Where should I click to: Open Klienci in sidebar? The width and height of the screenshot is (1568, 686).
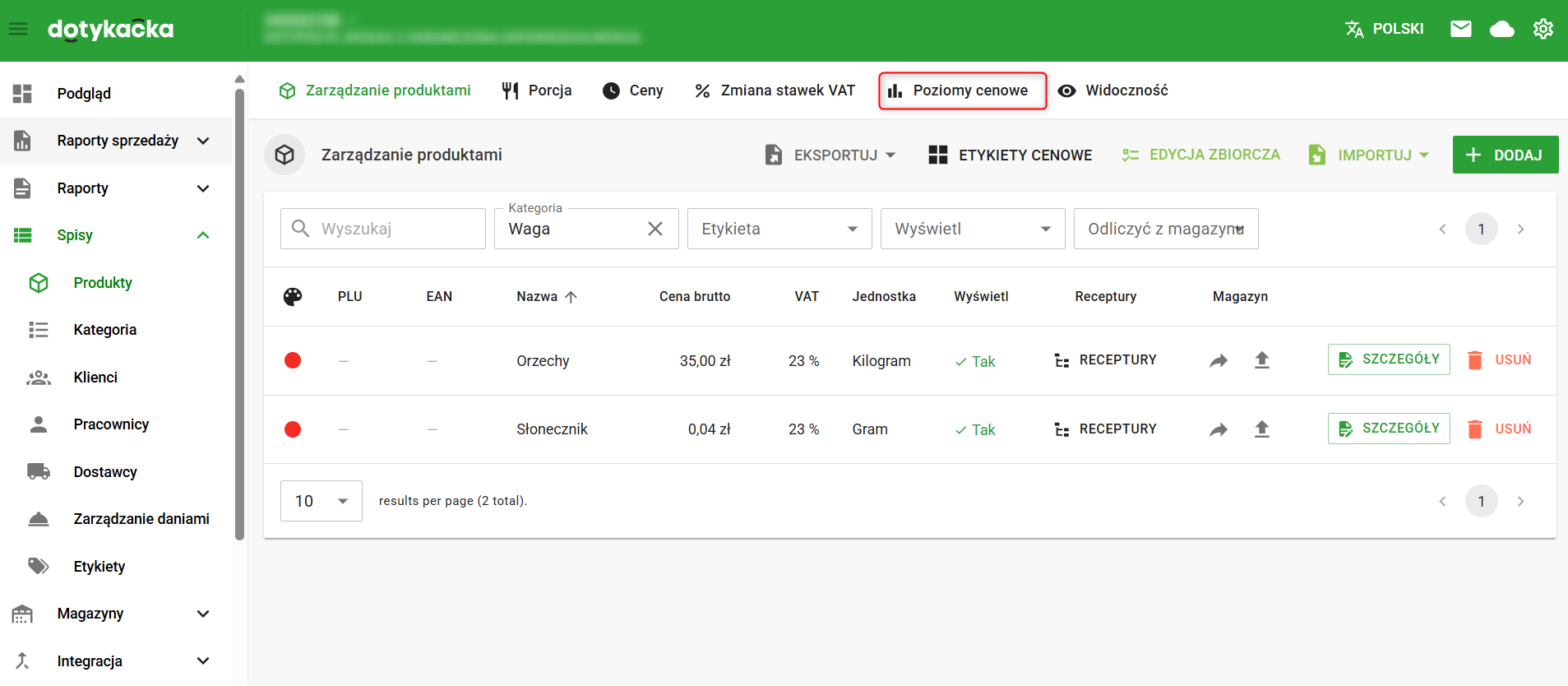click(116, 378)
